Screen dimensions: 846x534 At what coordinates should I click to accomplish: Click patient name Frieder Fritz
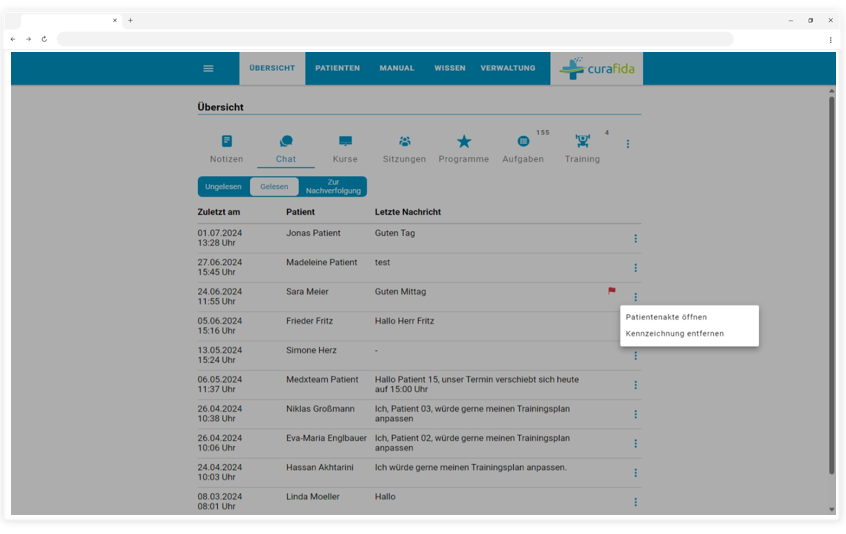310,321
